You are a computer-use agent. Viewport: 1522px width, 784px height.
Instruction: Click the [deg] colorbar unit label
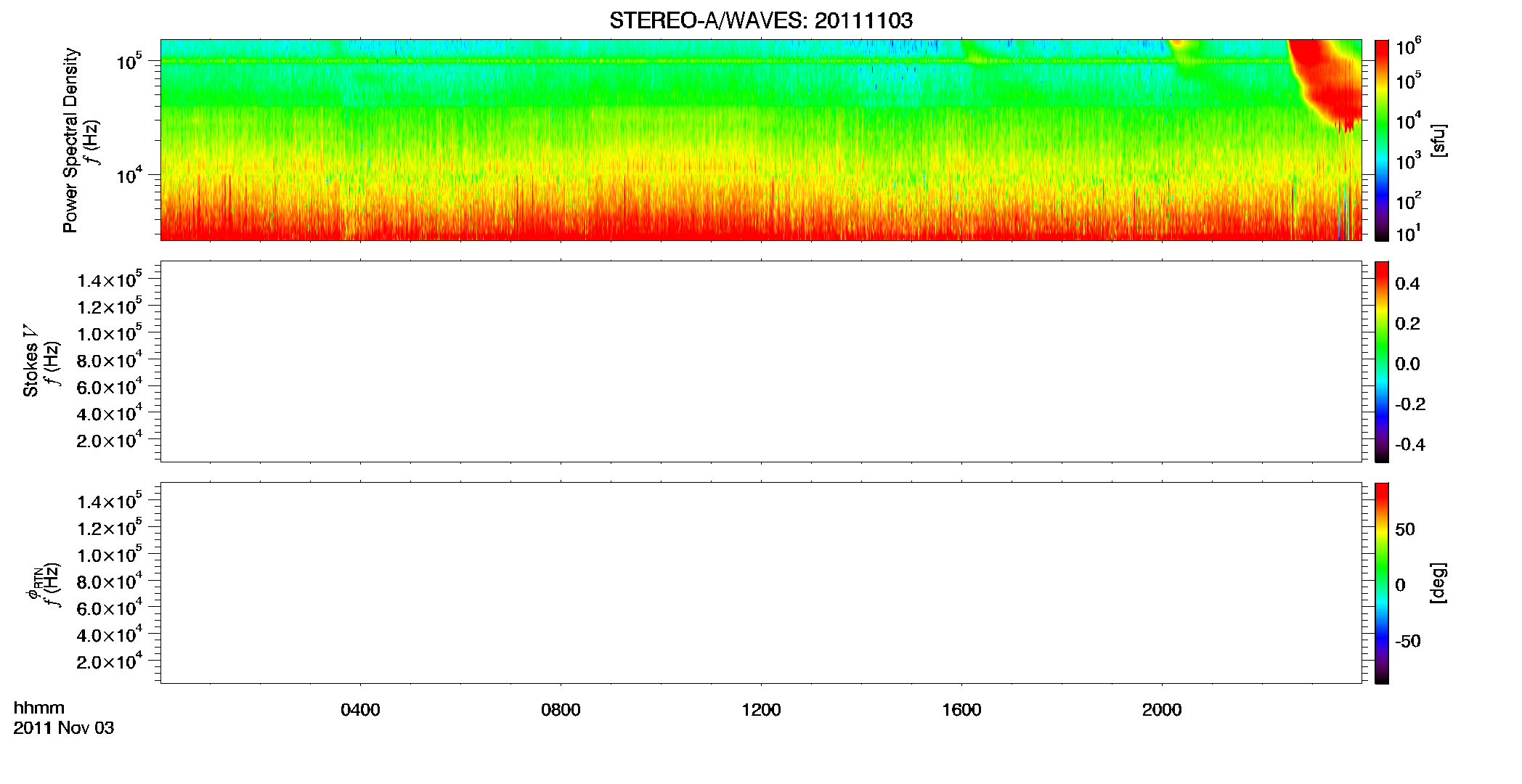1438,583
